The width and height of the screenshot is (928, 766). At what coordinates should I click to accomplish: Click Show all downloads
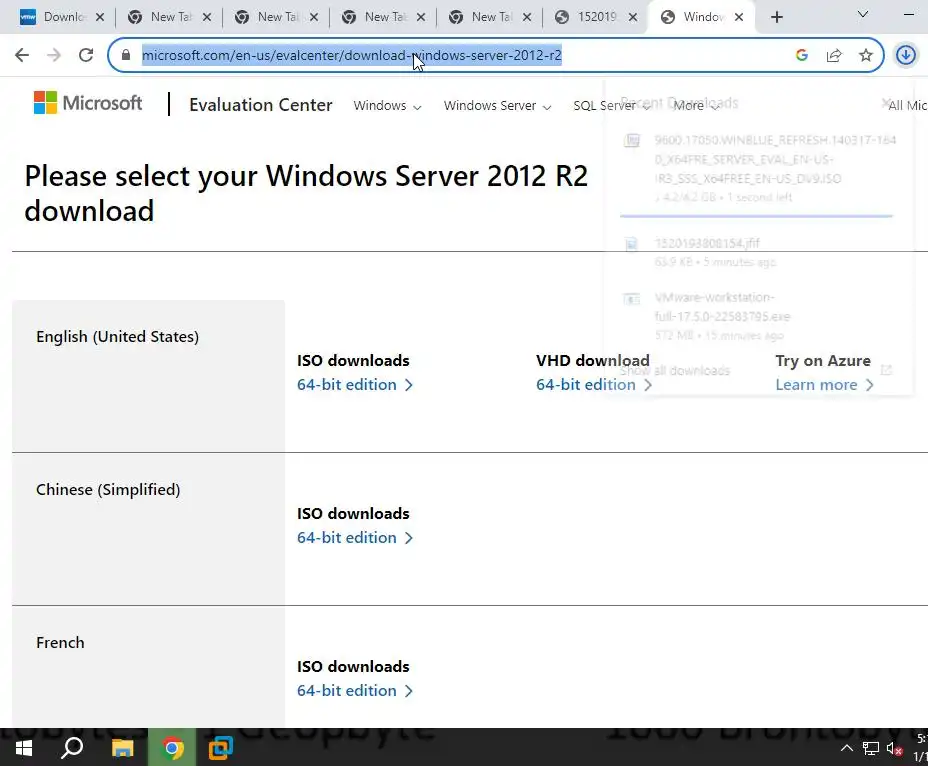(674, 371)
